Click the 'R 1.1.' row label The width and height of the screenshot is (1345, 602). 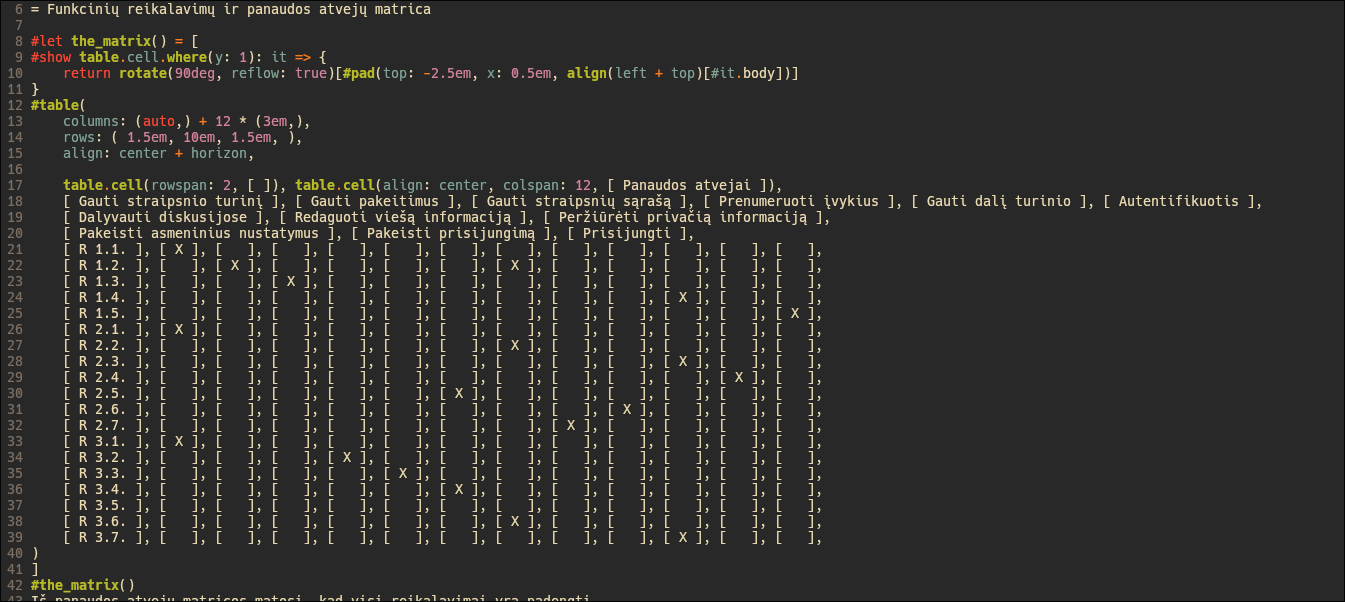tap(103, 249)
